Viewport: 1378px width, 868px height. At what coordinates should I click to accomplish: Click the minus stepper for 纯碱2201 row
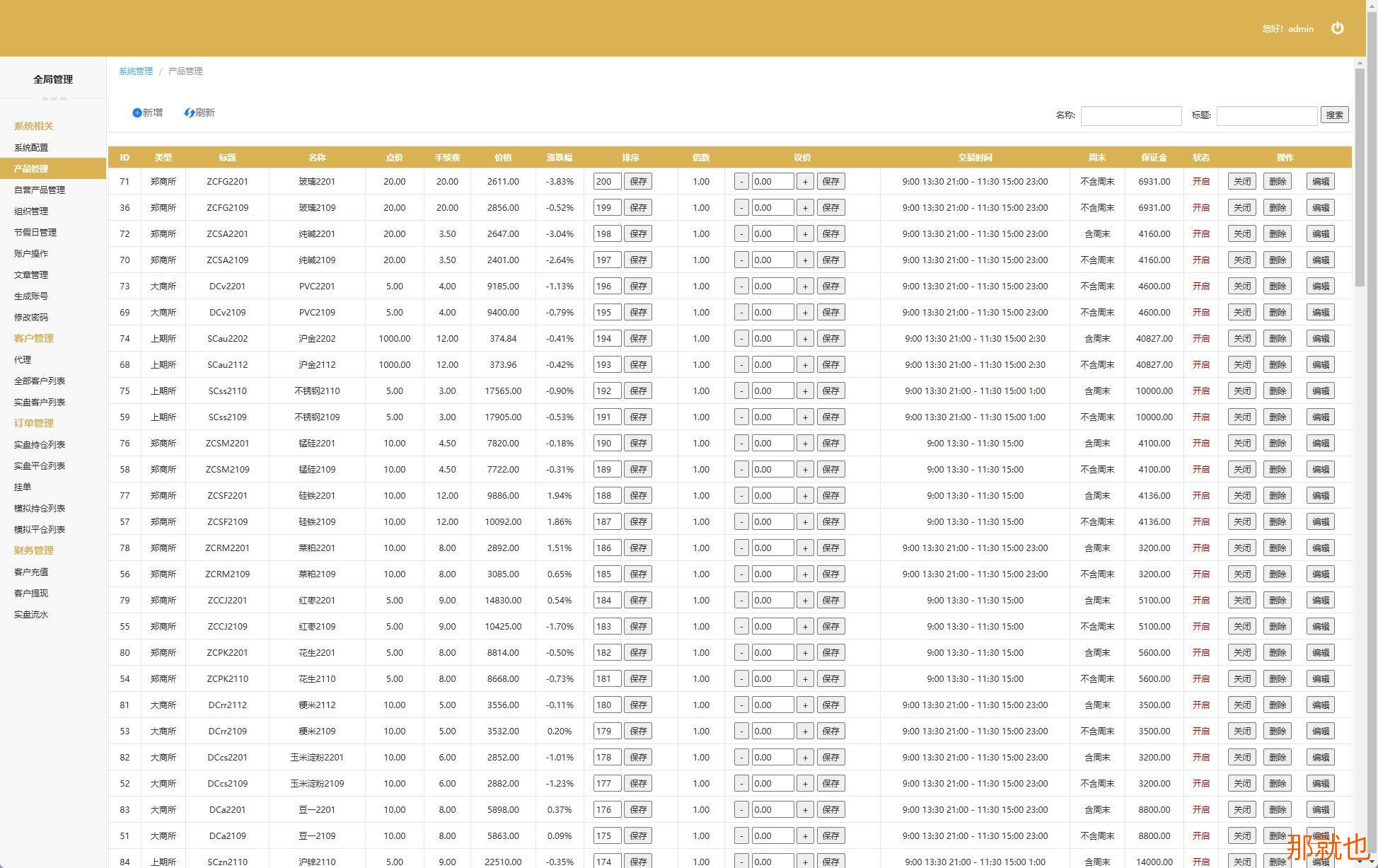click(741, 234)
